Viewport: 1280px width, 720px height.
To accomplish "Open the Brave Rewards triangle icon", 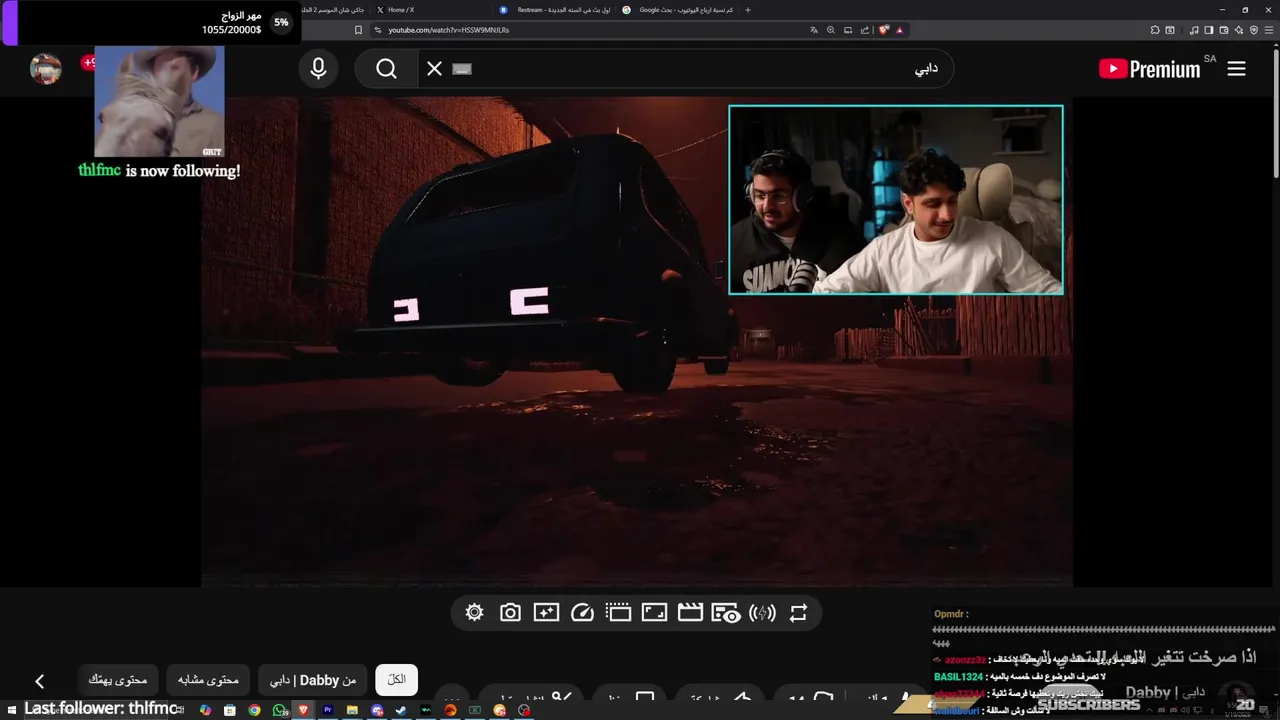I will 899,30.
